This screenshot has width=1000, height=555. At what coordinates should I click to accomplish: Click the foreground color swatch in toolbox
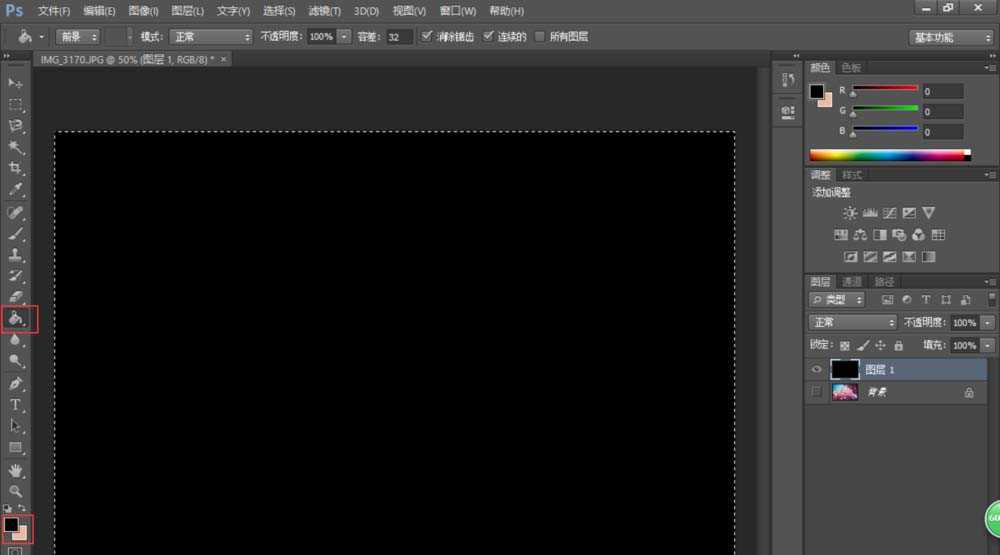(11, 524)
